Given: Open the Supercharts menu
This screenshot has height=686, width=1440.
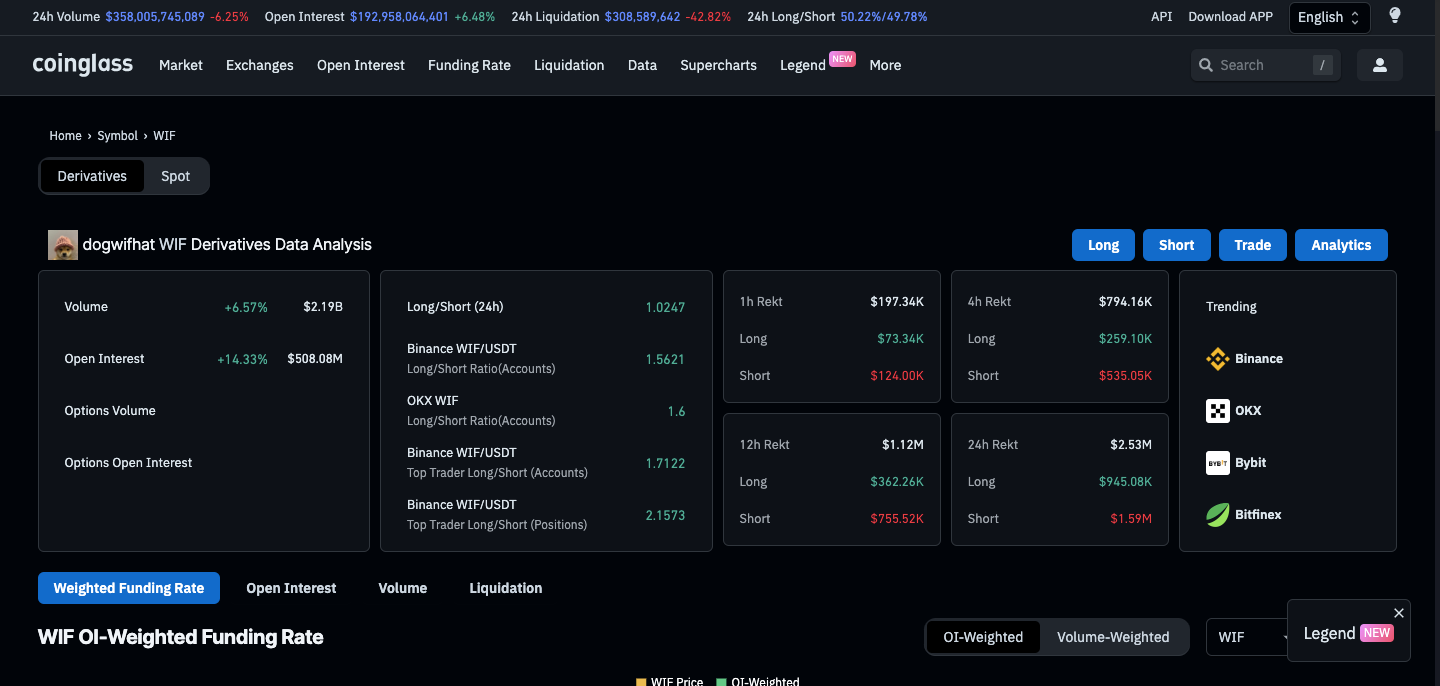Looking at the screenshot, I should [718, 65].
